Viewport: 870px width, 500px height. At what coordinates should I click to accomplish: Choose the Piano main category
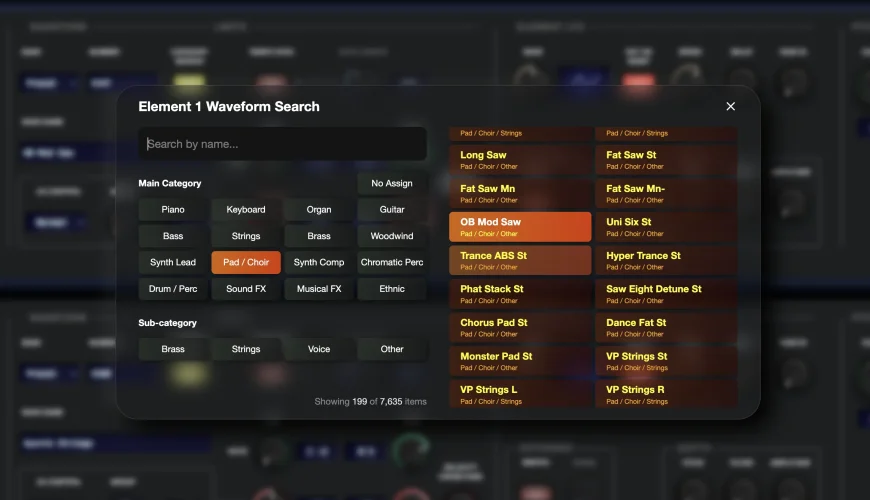[173, 210]
